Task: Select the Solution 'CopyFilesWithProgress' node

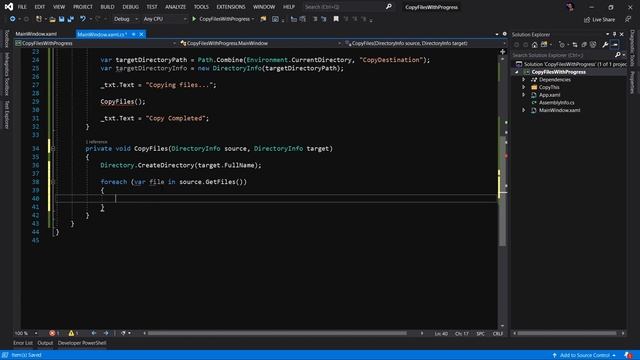Action: (571, 64)
